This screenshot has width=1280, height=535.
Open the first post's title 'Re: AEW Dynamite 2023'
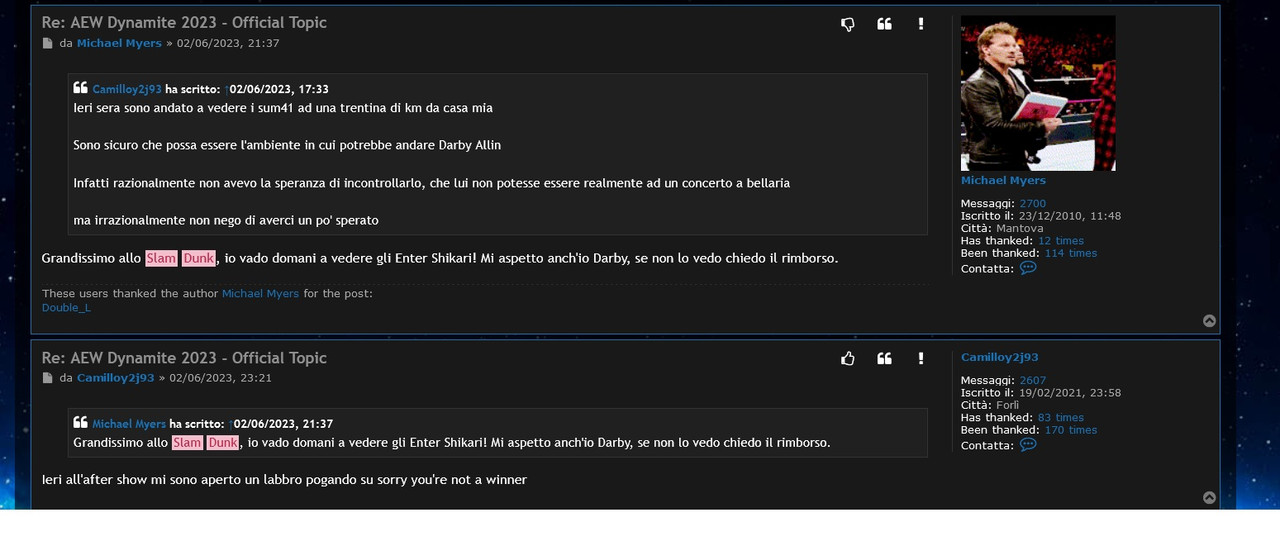(184, 22)
